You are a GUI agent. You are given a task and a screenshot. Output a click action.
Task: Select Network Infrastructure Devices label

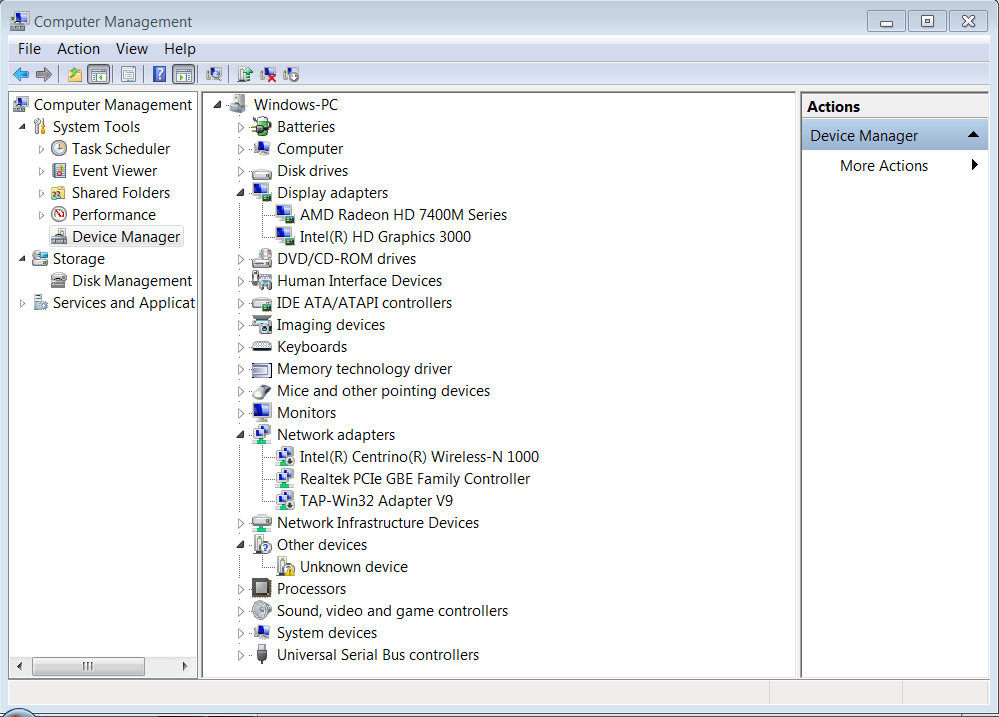378,523
